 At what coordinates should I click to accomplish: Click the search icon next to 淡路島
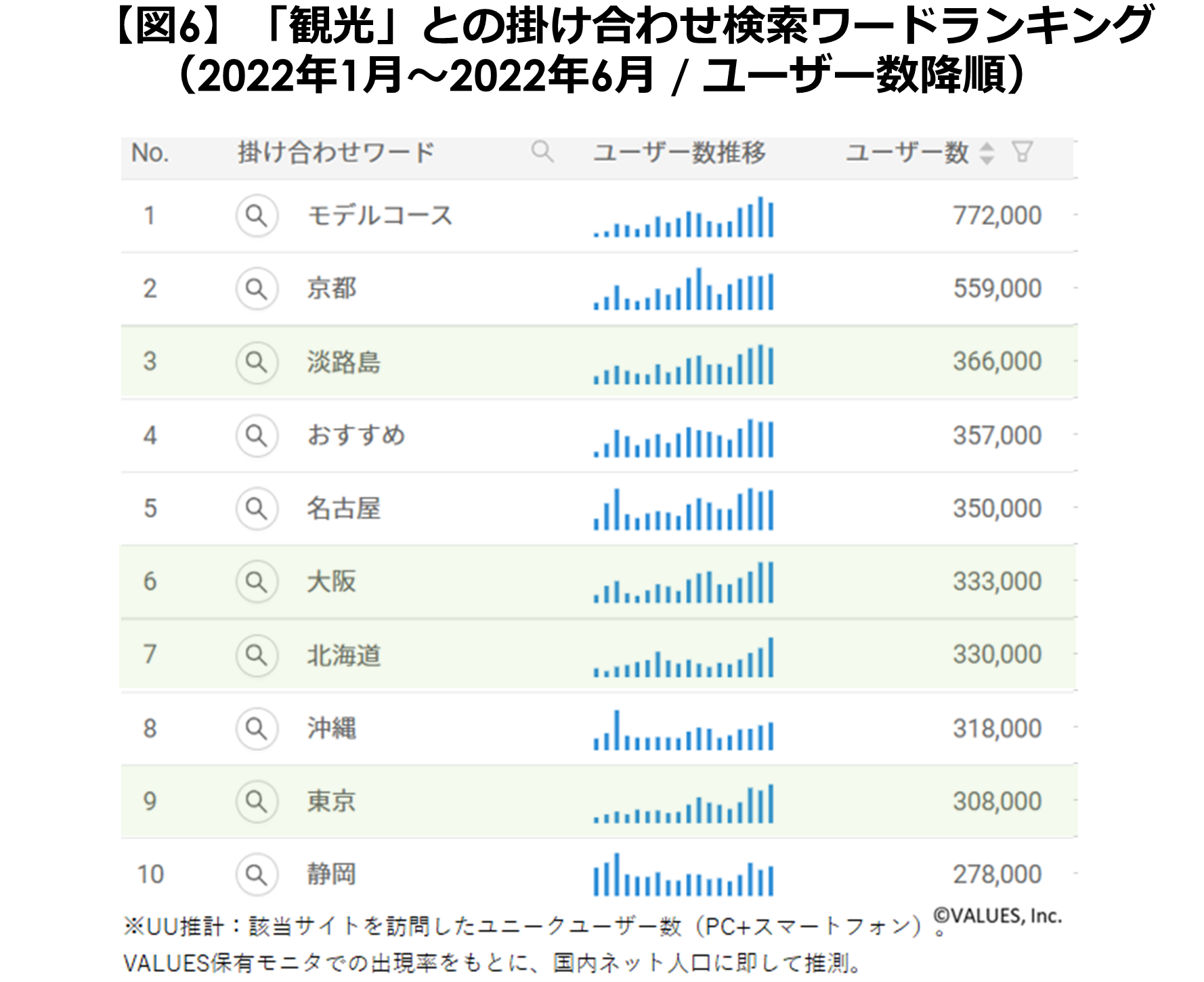[257, 362]
